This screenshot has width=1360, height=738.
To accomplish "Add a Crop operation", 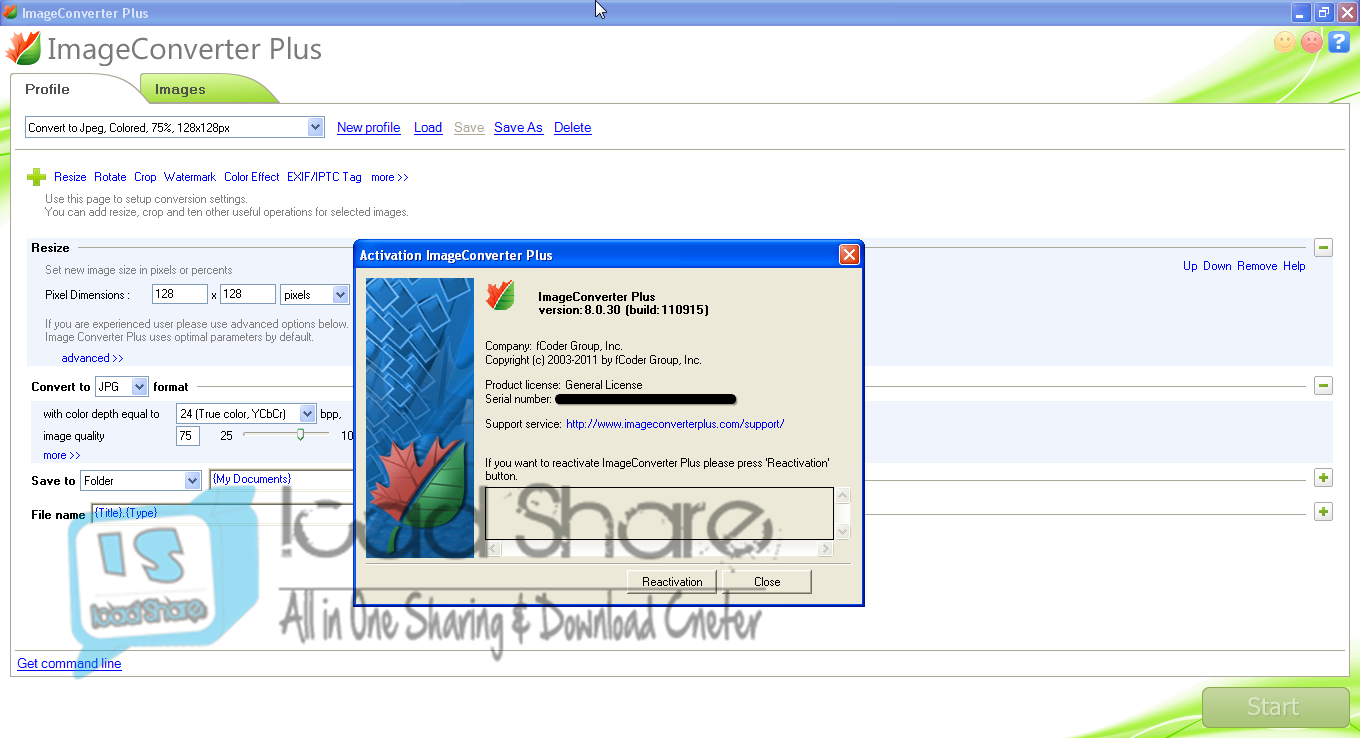I will point(145,177).
